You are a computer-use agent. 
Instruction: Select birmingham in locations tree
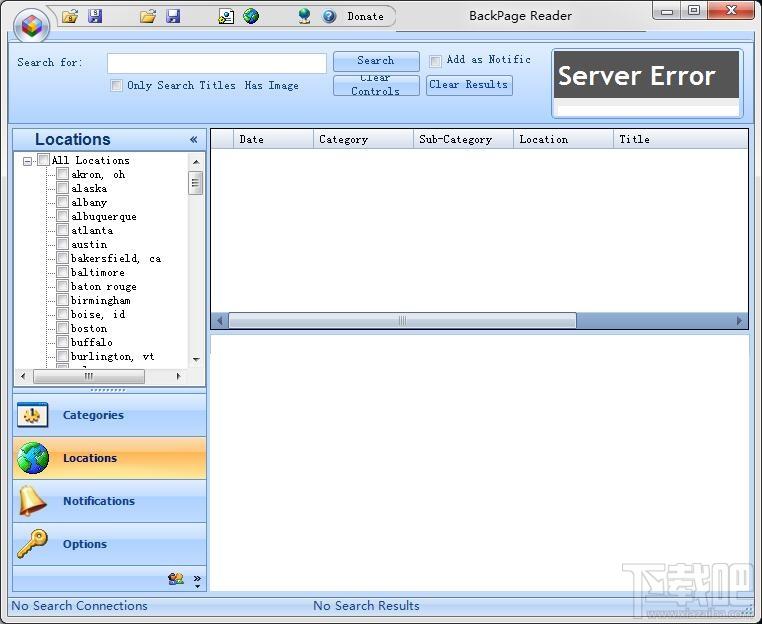coord(101,300)
